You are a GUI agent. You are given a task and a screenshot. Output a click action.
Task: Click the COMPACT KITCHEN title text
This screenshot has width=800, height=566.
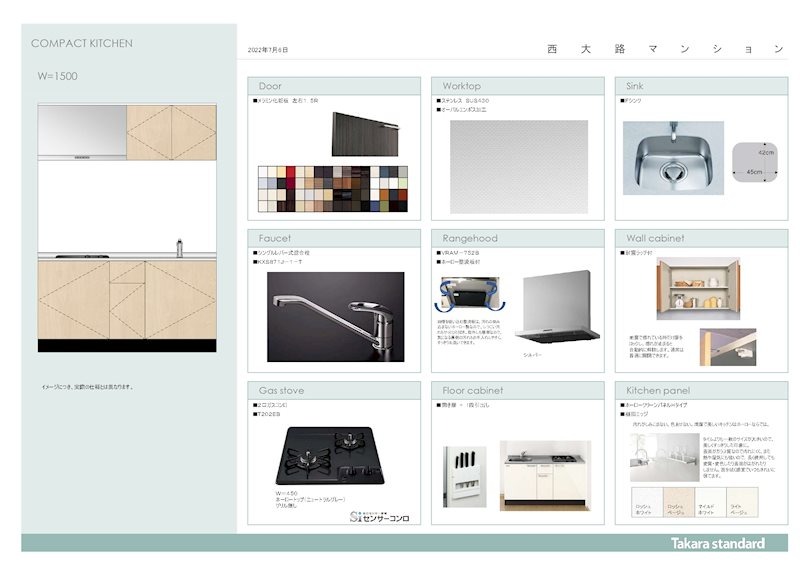82,44
